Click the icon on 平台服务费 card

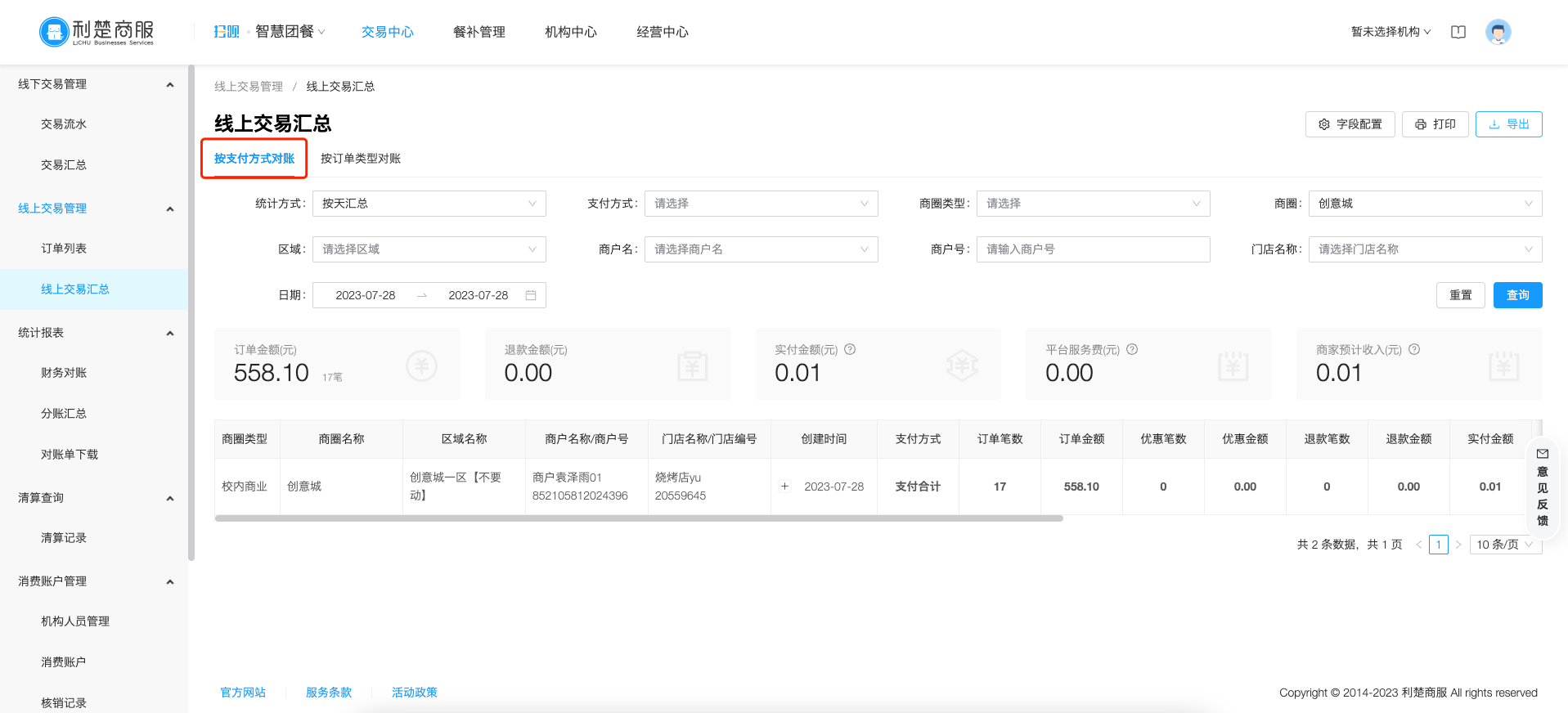coord(1233,365)
